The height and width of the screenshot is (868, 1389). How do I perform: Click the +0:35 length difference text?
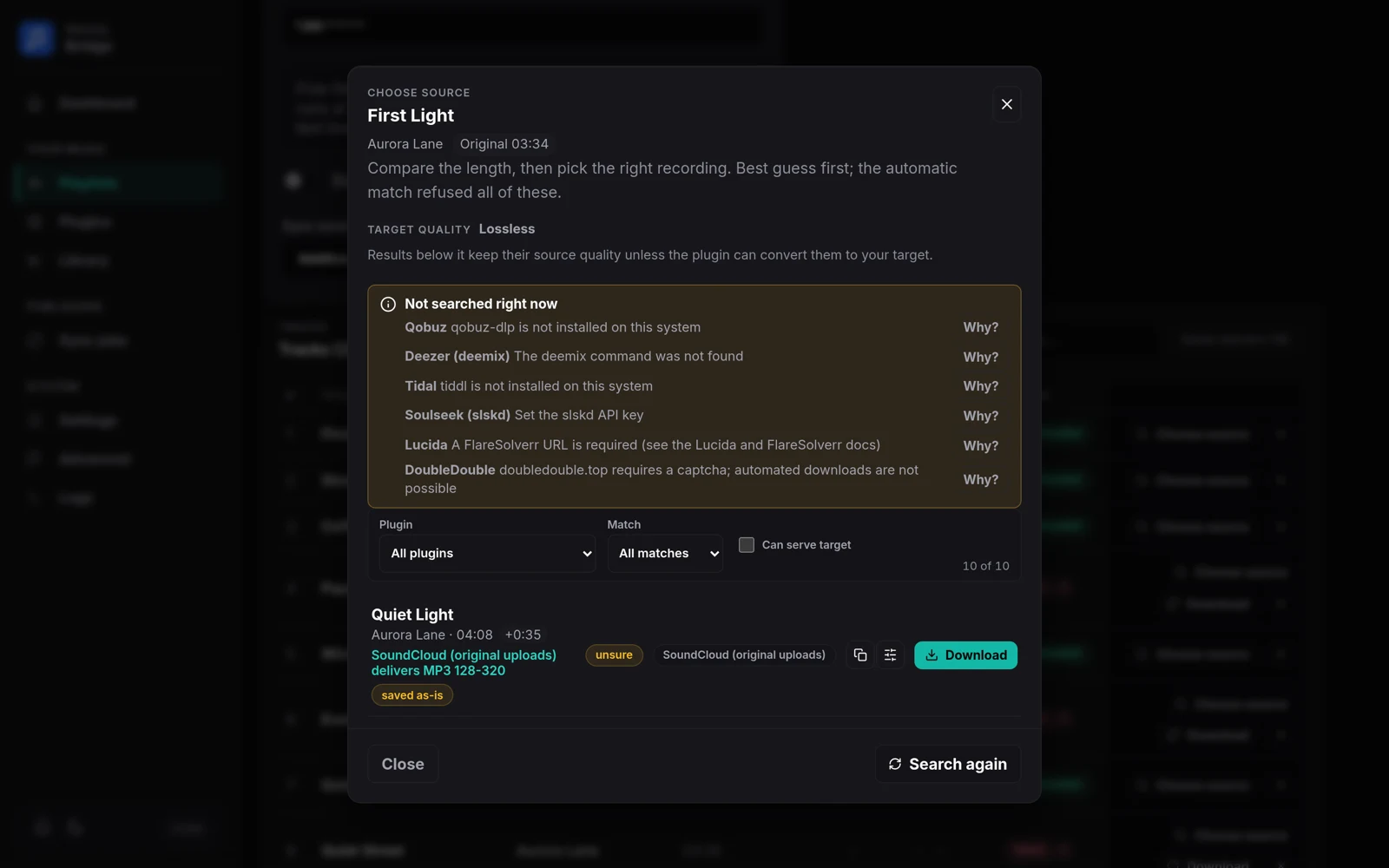[523, 635]
